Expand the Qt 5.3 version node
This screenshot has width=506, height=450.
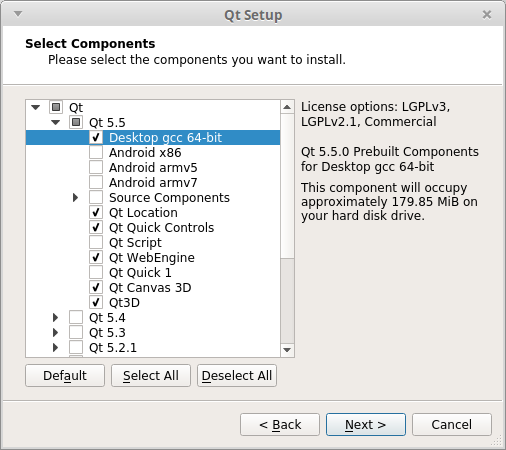56,332
